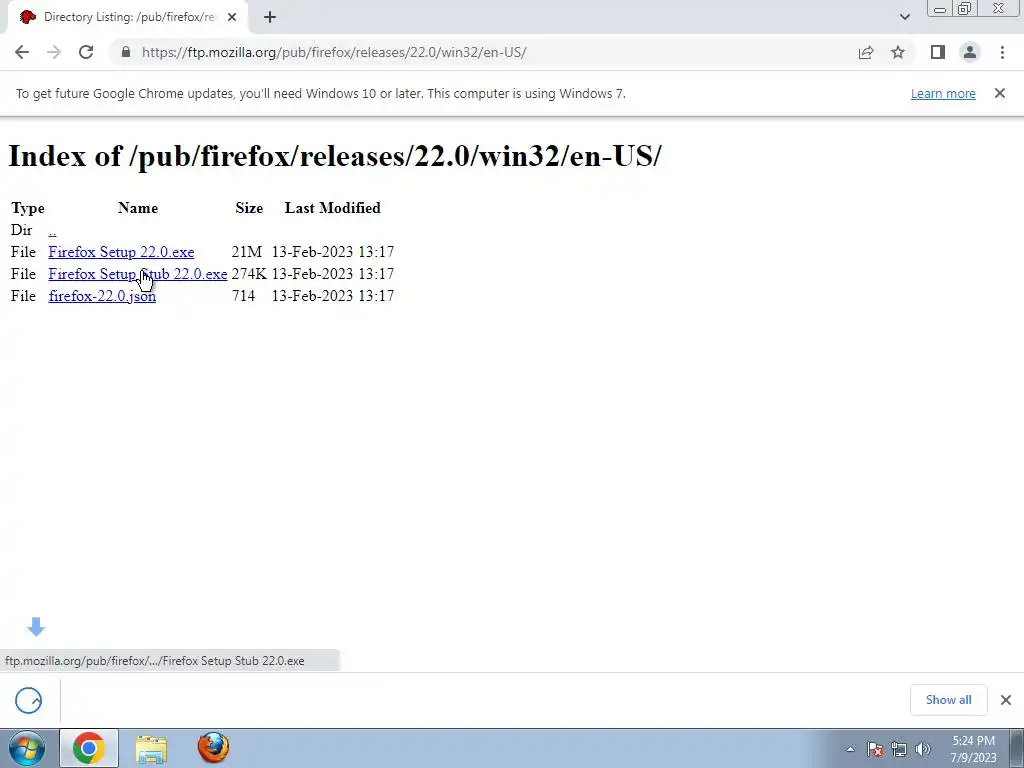Image resolution: width=1024 pixels, height=768 pixels.
Task: Open the network tray icon
Action: click(x=899, y=749)
